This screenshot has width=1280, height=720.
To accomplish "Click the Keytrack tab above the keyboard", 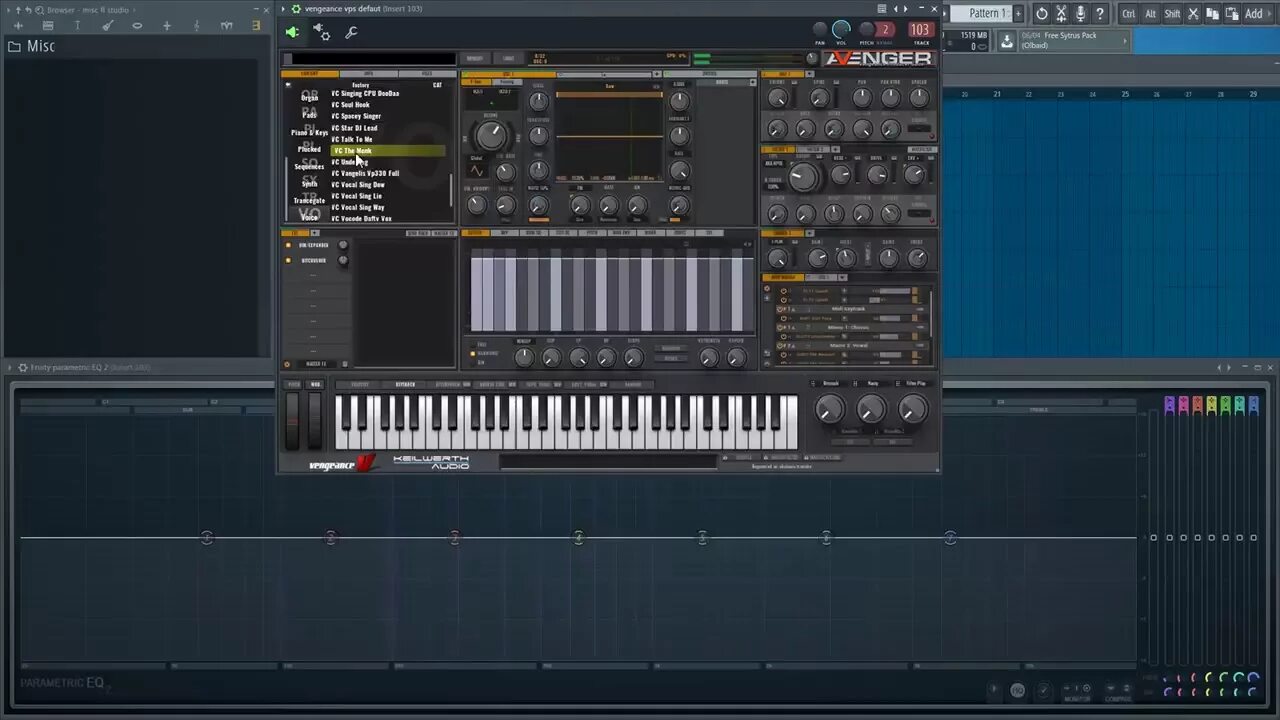I will point(405,384).
